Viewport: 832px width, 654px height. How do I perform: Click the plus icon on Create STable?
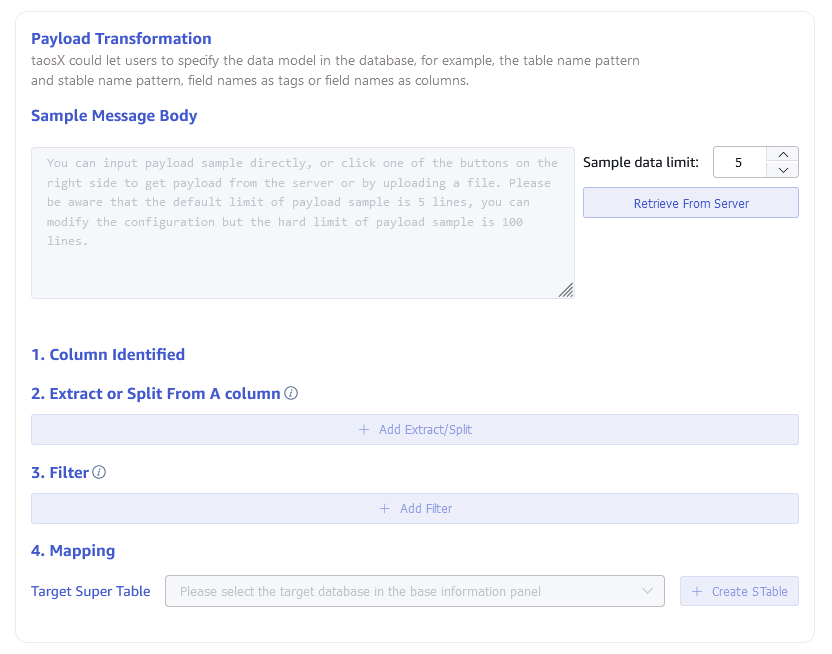pos(697,592)
